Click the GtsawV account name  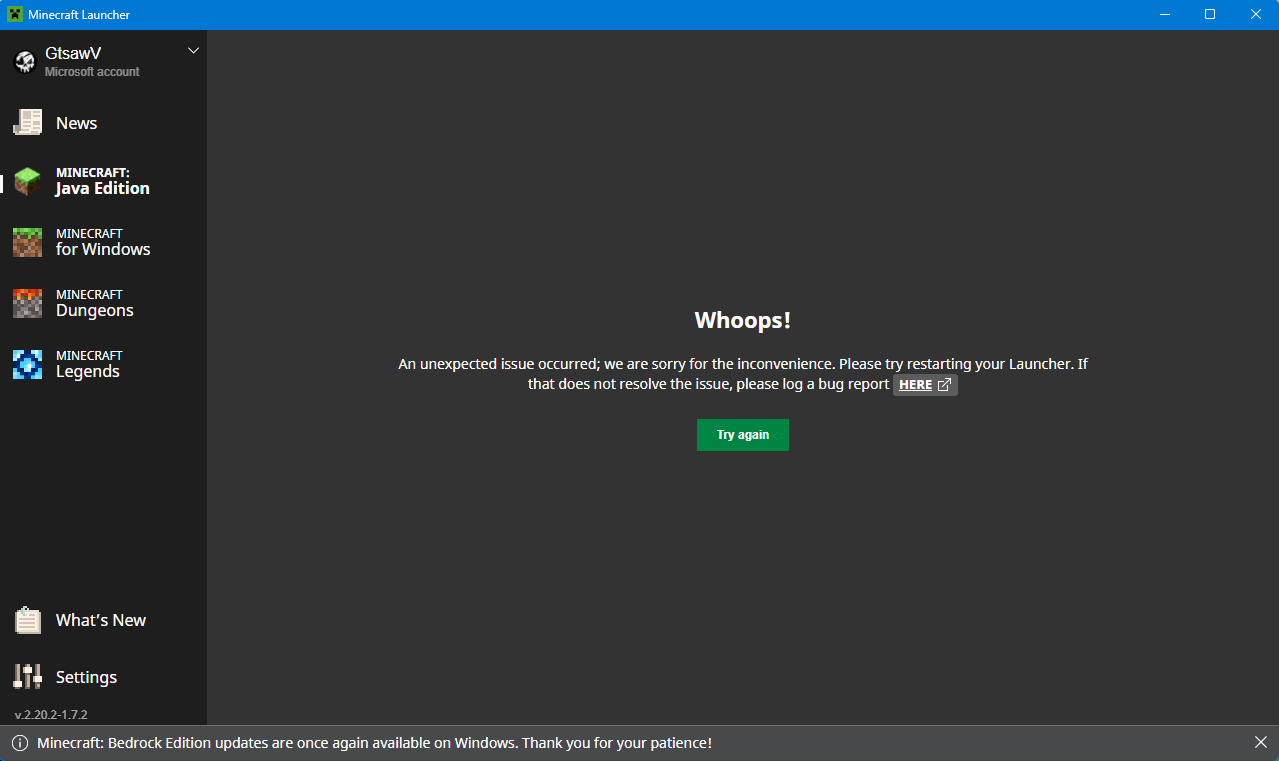[x=73, y=53]
